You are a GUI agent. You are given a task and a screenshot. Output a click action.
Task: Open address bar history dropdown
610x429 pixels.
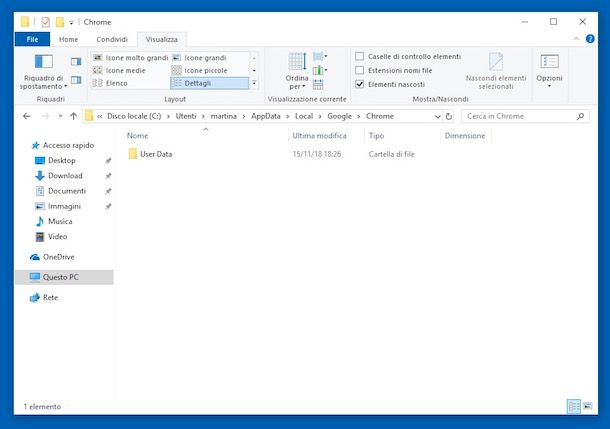[x=437, y=116]
